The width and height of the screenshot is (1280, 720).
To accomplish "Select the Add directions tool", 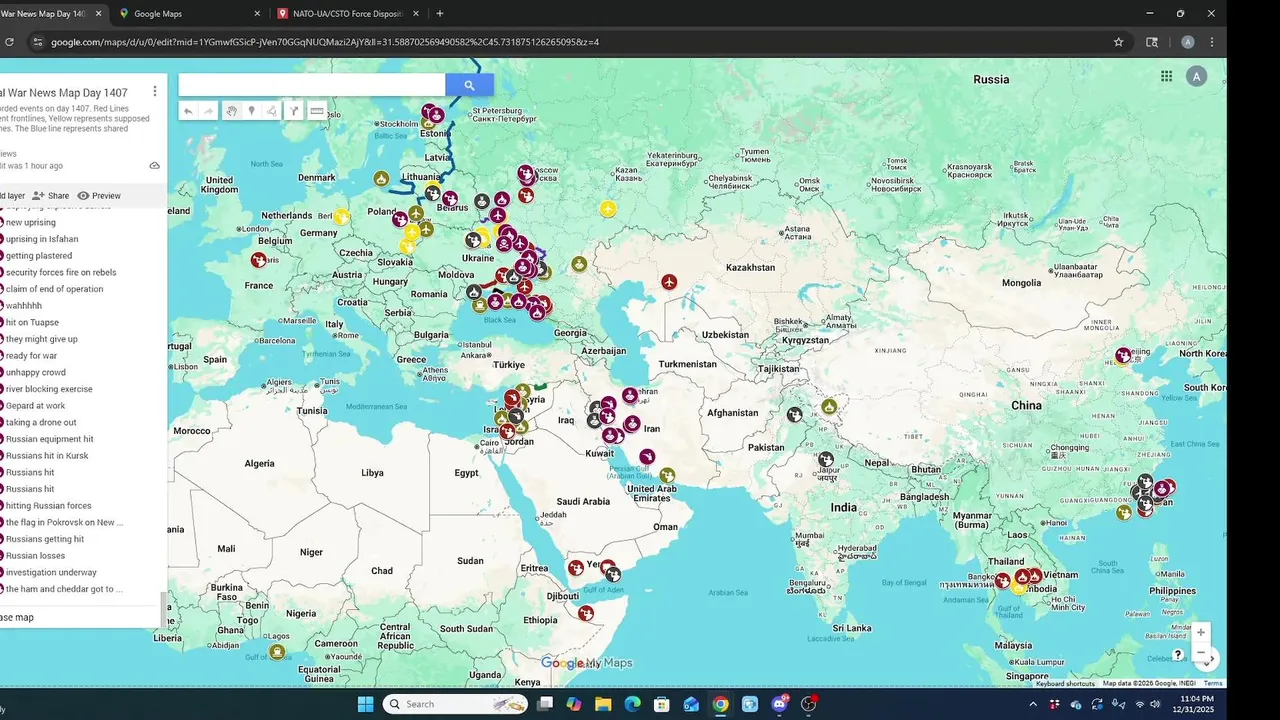I will (294, 111).
